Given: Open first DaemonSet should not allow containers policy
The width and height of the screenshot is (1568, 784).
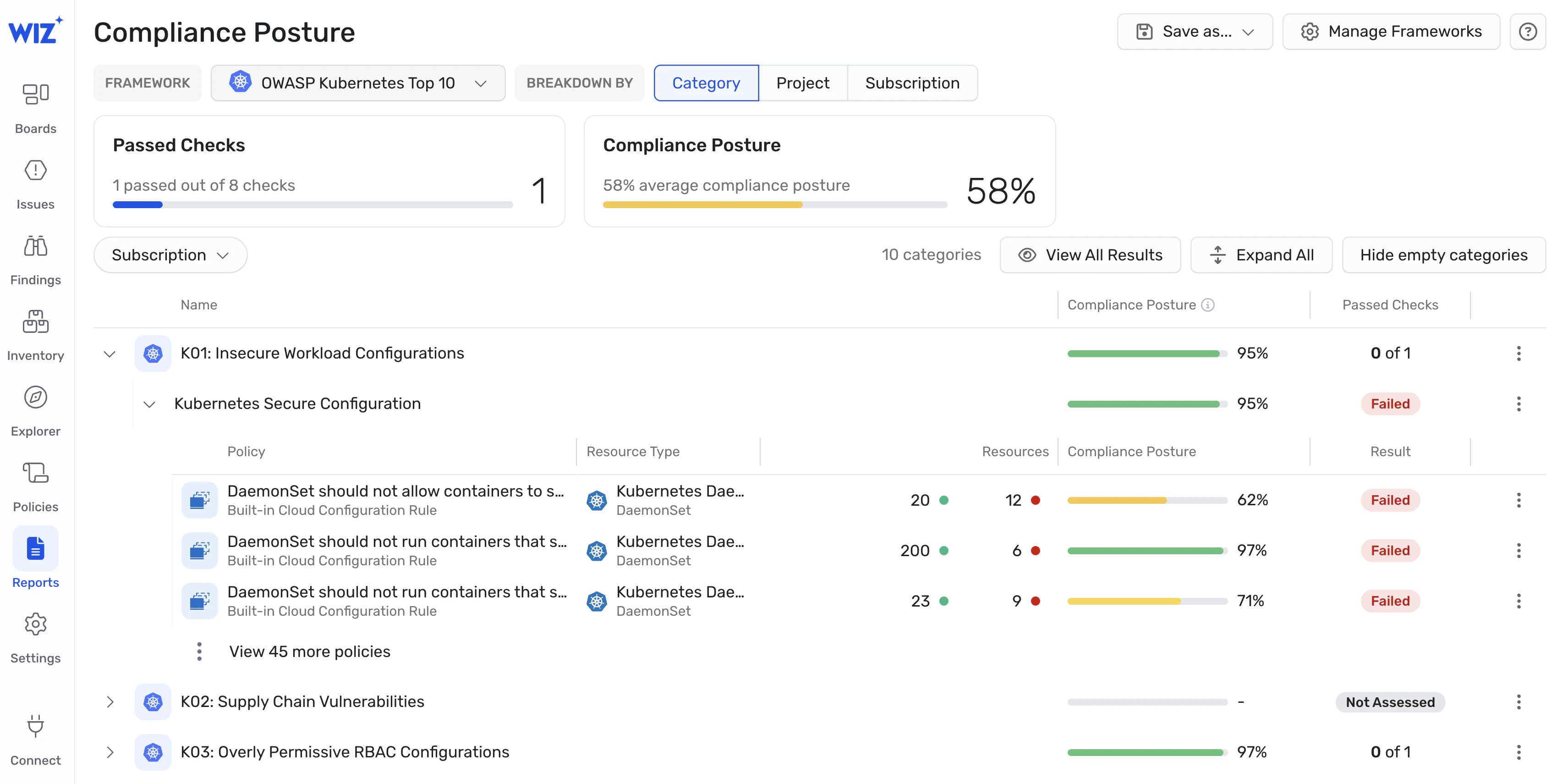Looking at the screenshot, I should click(395, 491).
